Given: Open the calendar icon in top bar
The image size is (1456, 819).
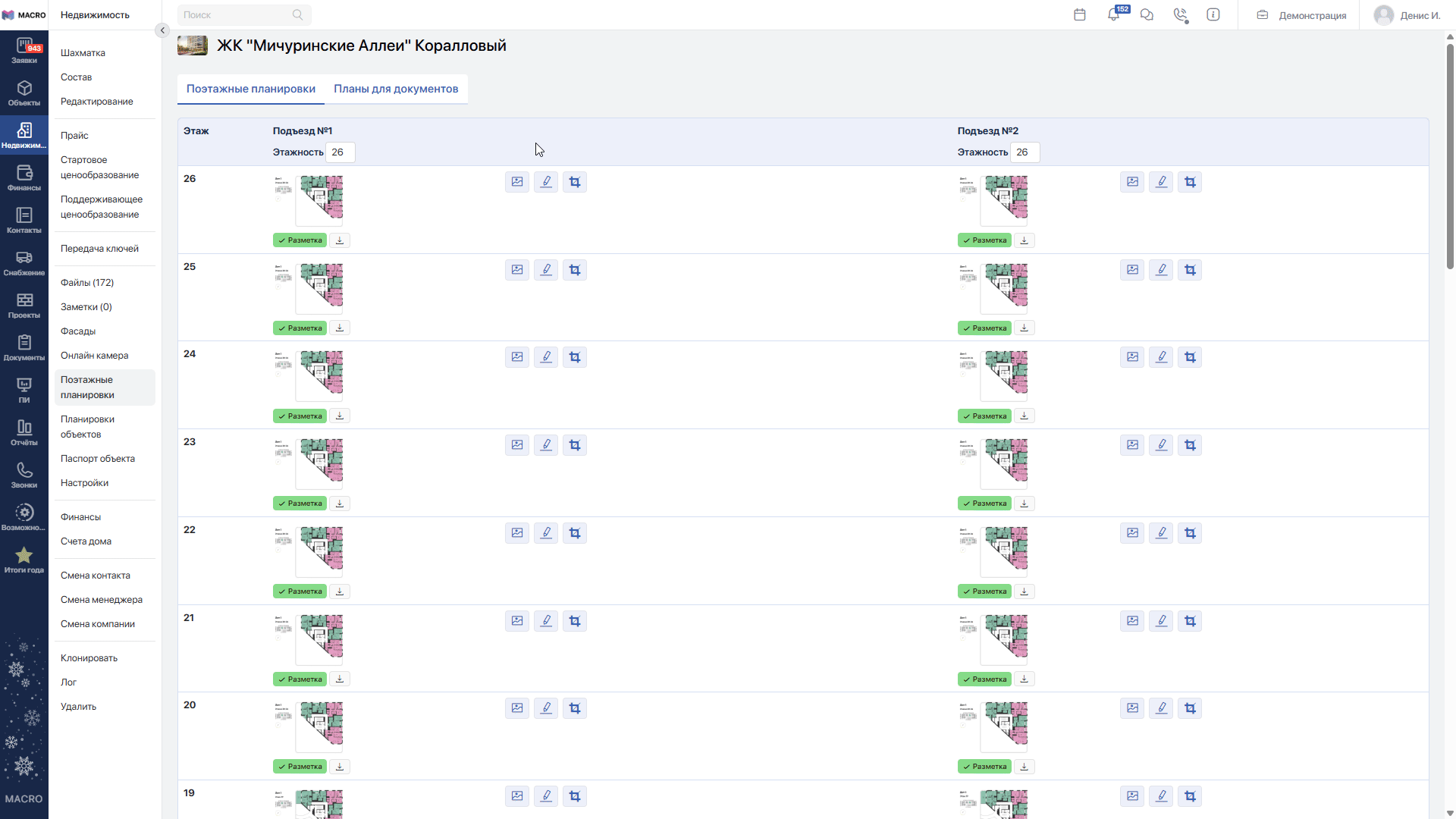Looking at the screenshot, I should pyautogui.click(x=1080, y=15).
